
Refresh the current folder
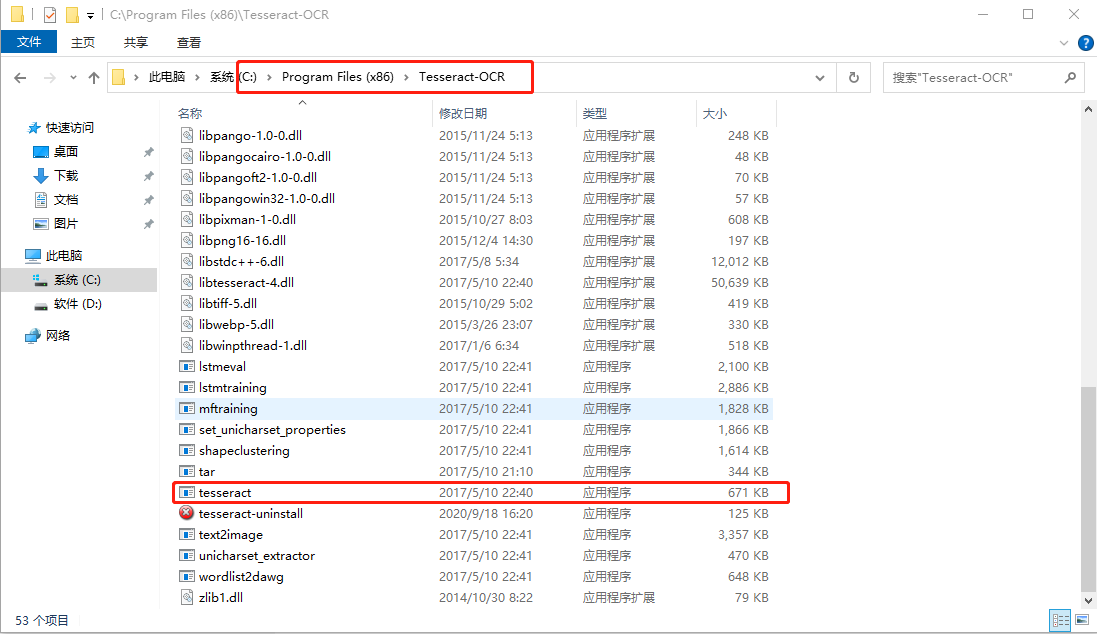point(854,78)
